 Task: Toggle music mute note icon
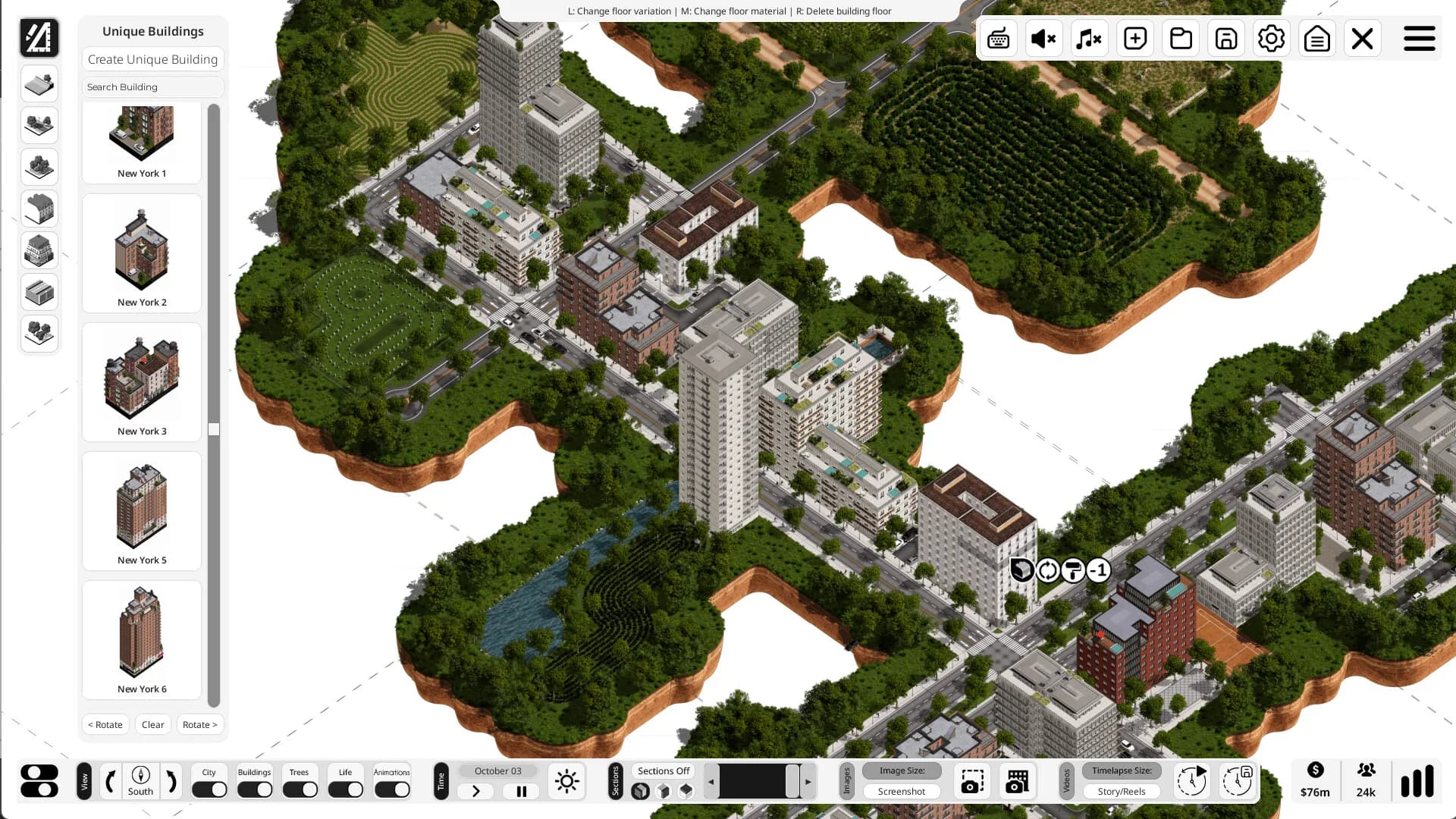pos(1090,38)
